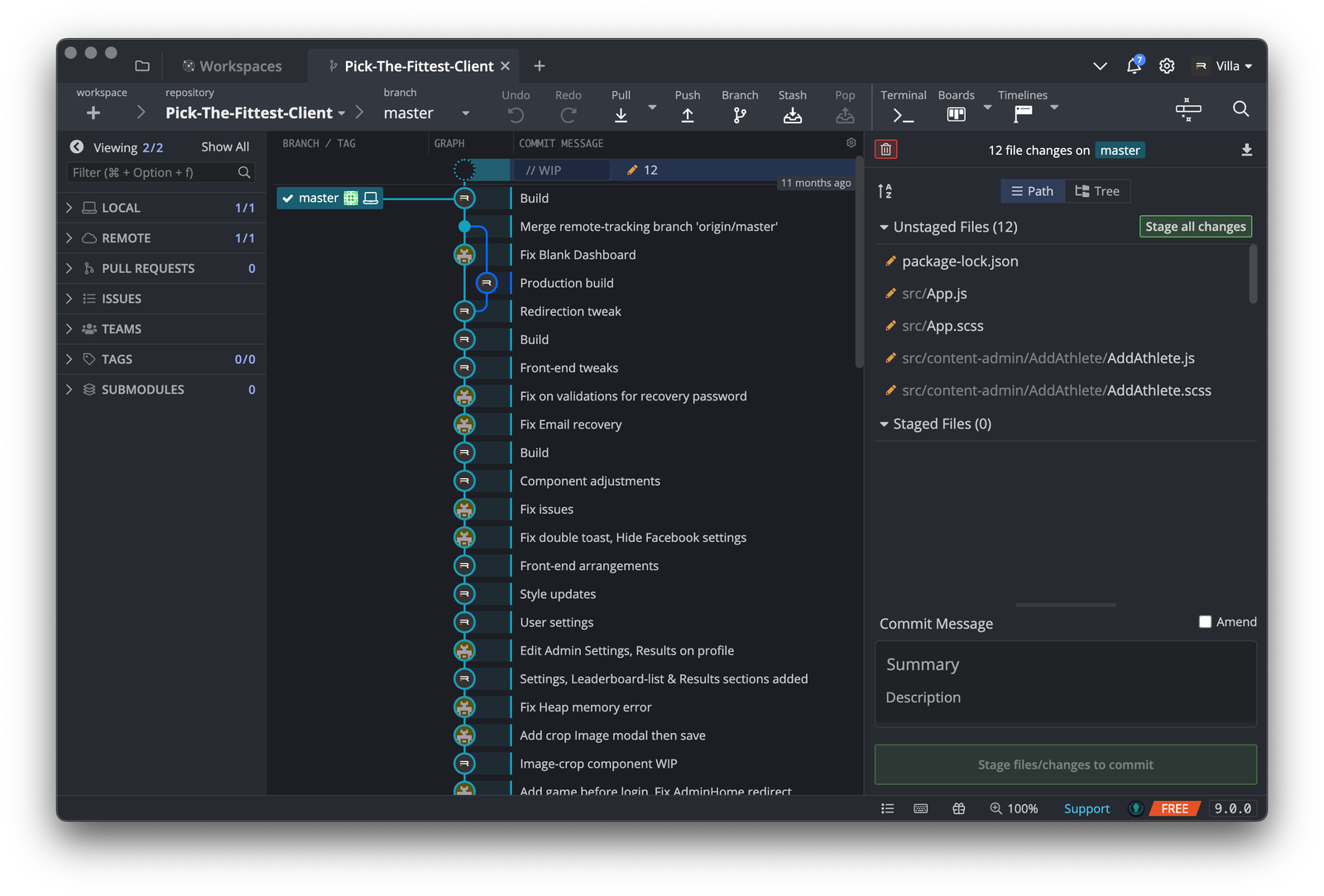Toggle sort order of changed files
The image size is (1324, 896).
pos(885,191)
